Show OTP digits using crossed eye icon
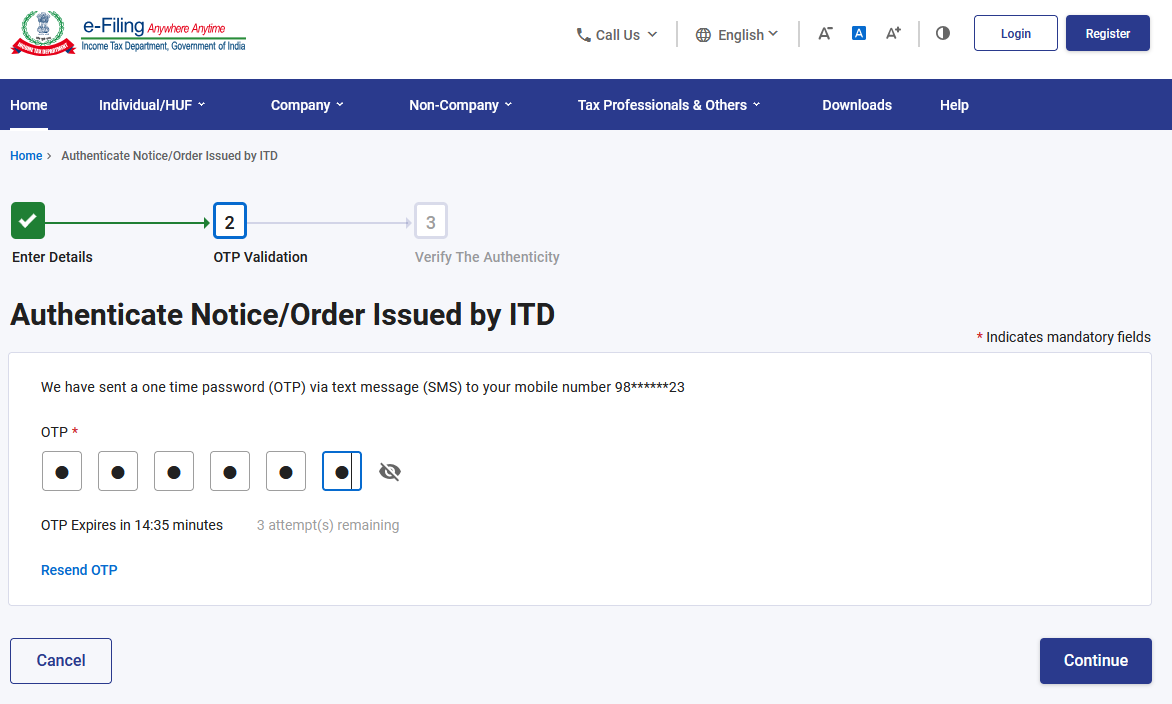This screenshot has width=1172, height=704. 390,472
